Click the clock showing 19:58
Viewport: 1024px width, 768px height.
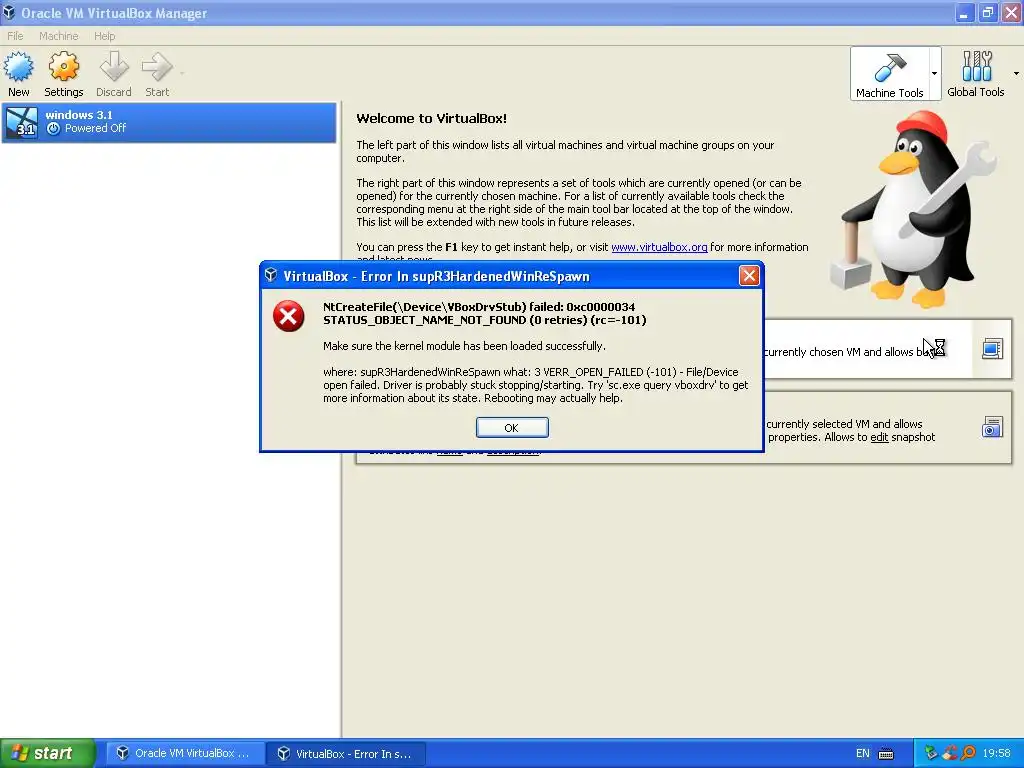click(996, 753)
